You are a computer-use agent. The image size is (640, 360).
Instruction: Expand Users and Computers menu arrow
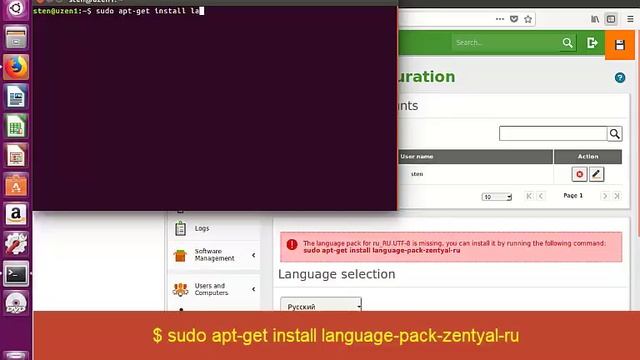253,289
